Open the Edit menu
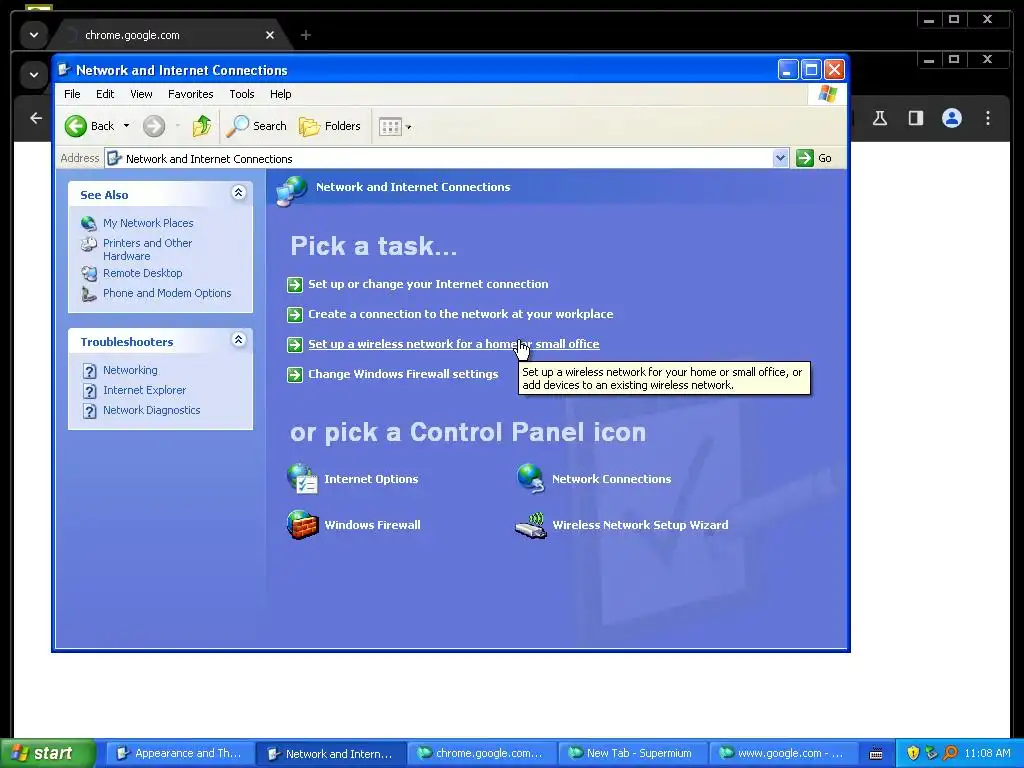 (105, 94)
